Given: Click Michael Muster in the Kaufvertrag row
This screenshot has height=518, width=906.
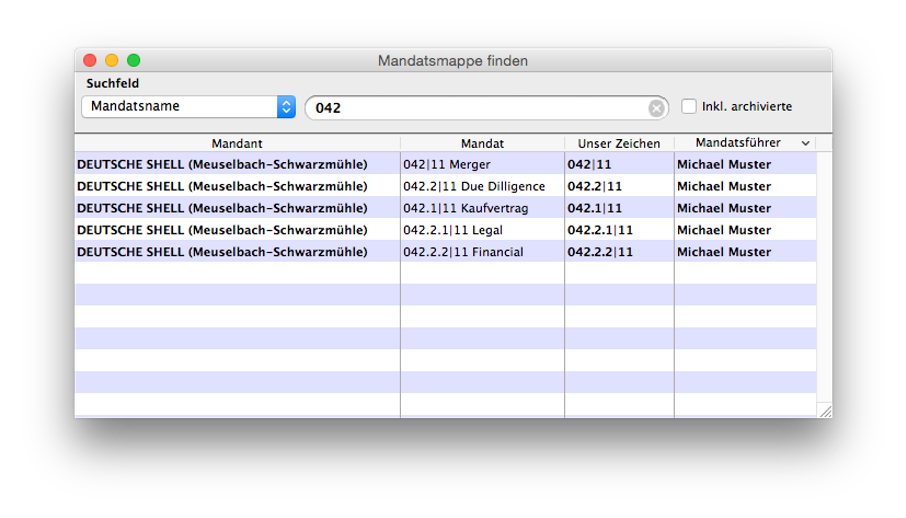Looking at the screenshot, I should point(724,208).
